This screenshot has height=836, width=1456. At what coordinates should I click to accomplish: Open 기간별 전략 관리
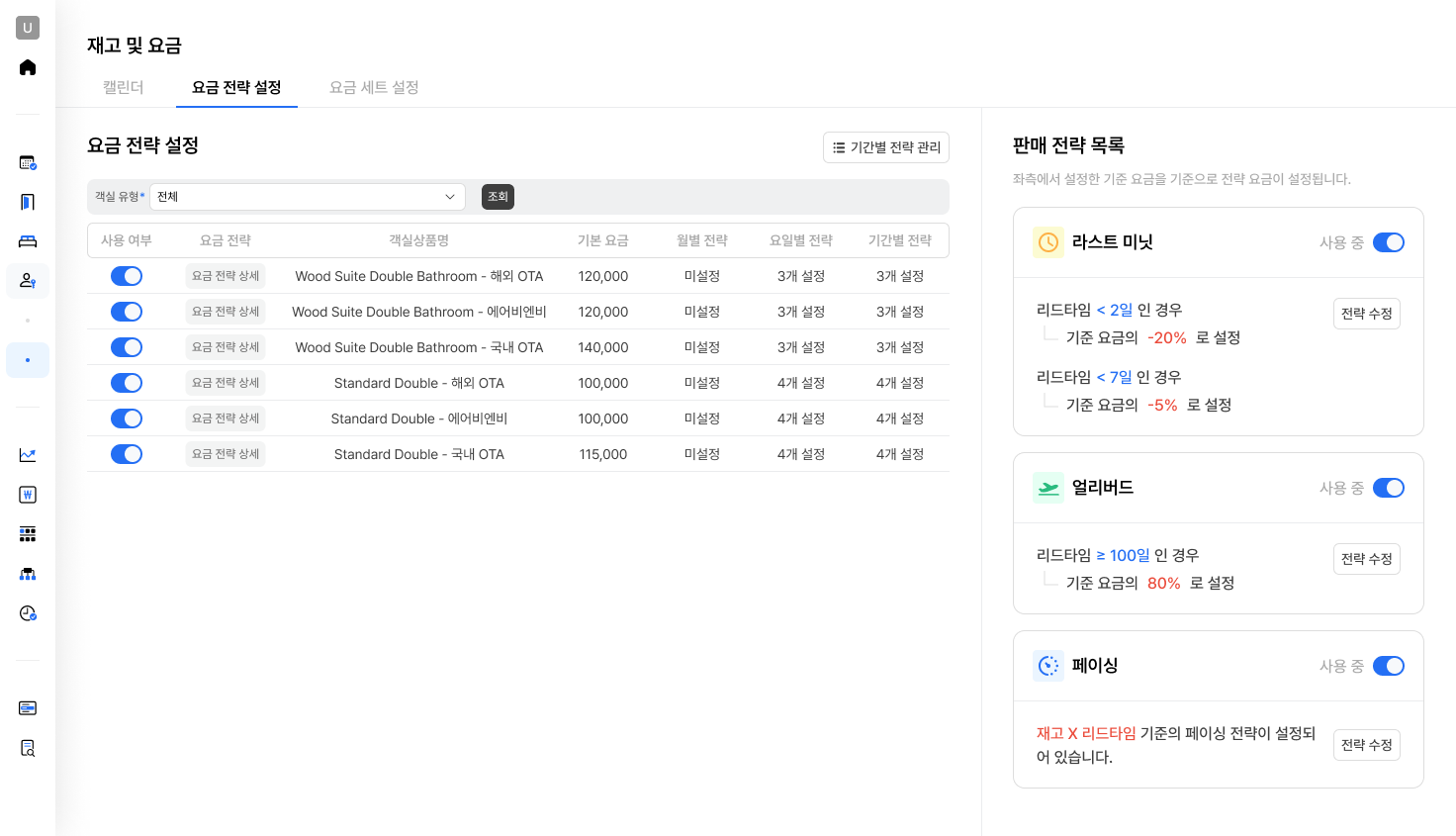tap(886, 147)
